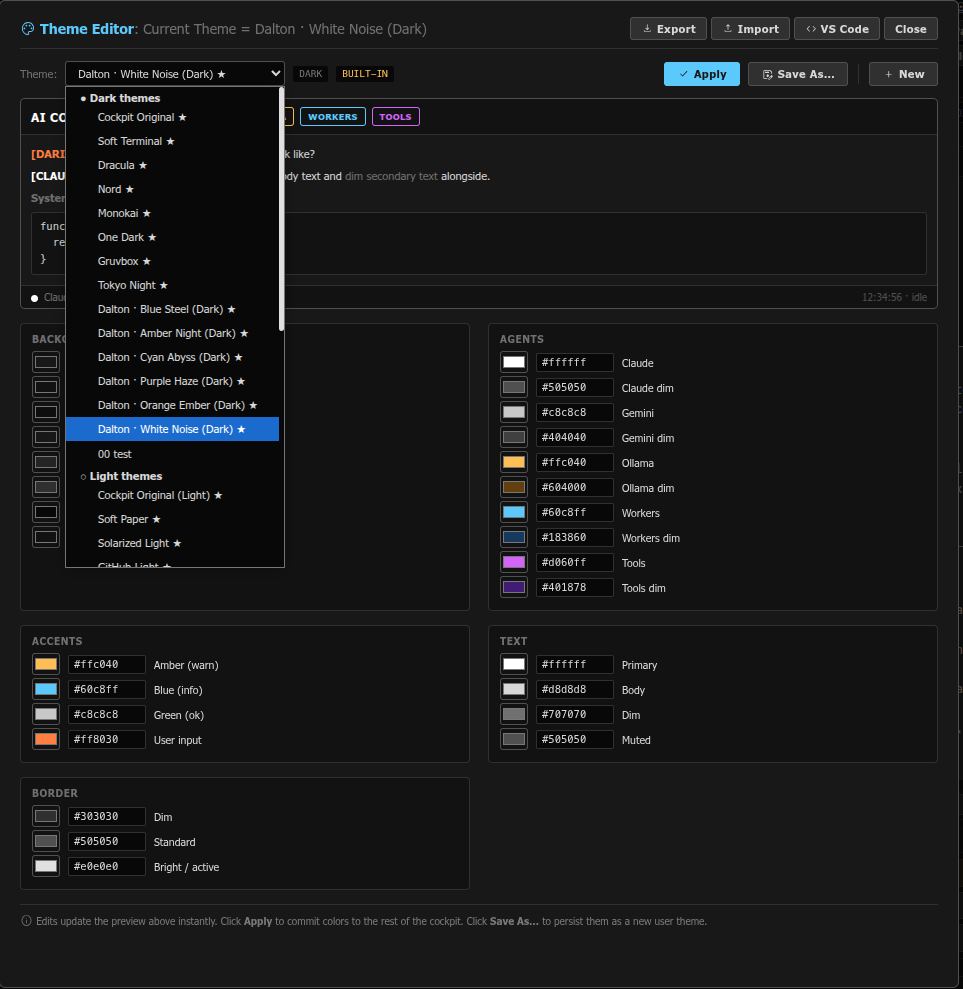Image resolution: width=963 pixels, height=989 pixels.
Task: Choose the One Dark theme
Action: coord(172,237)
